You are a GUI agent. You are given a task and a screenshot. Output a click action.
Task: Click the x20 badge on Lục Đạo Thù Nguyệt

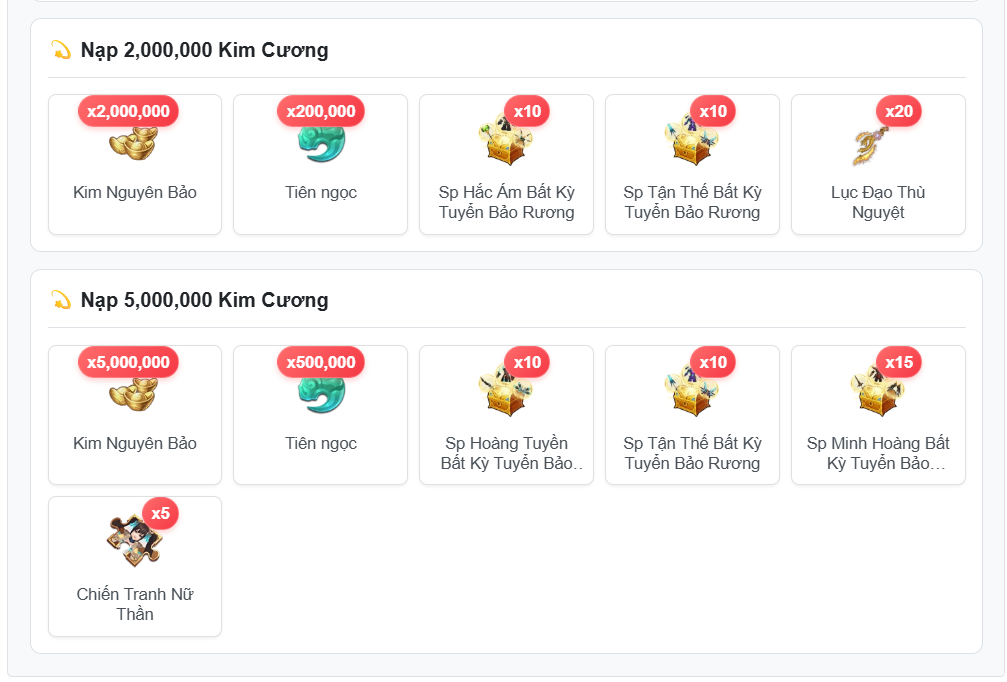tap(899, 111)
